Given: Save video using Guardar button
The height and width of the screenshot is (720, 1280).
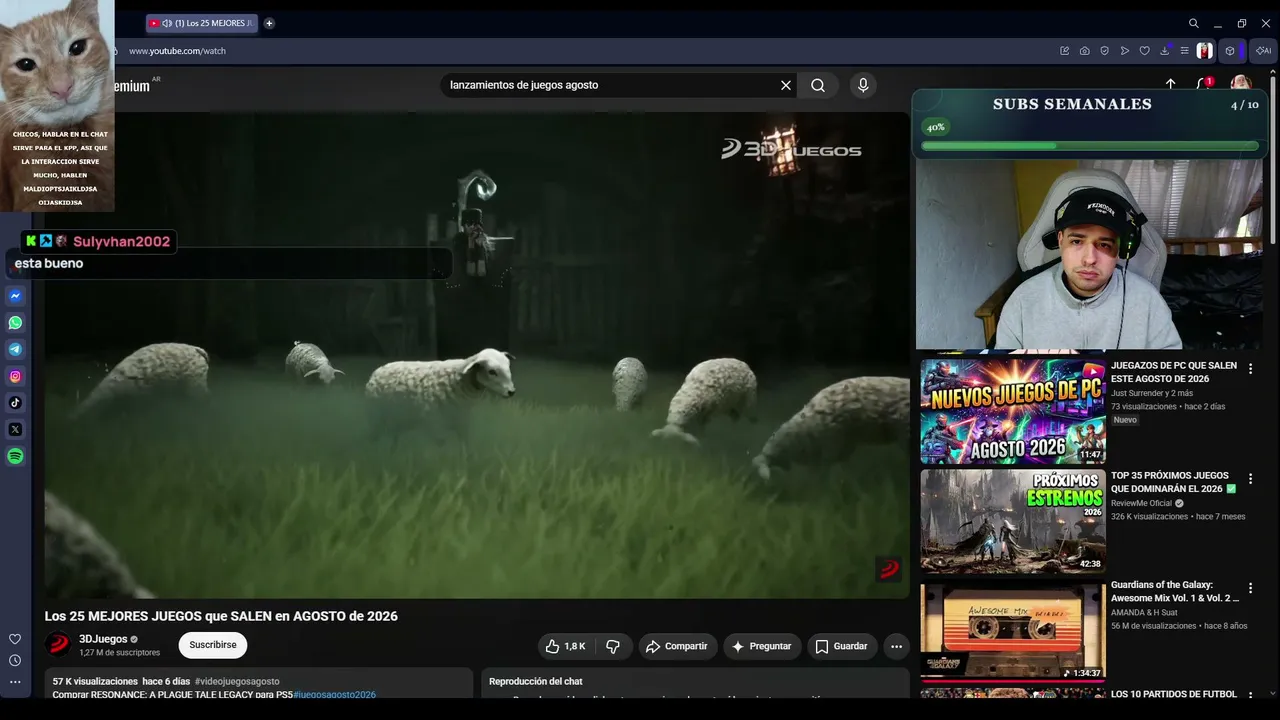Looking at the screenshot, I should coord(840,646).
